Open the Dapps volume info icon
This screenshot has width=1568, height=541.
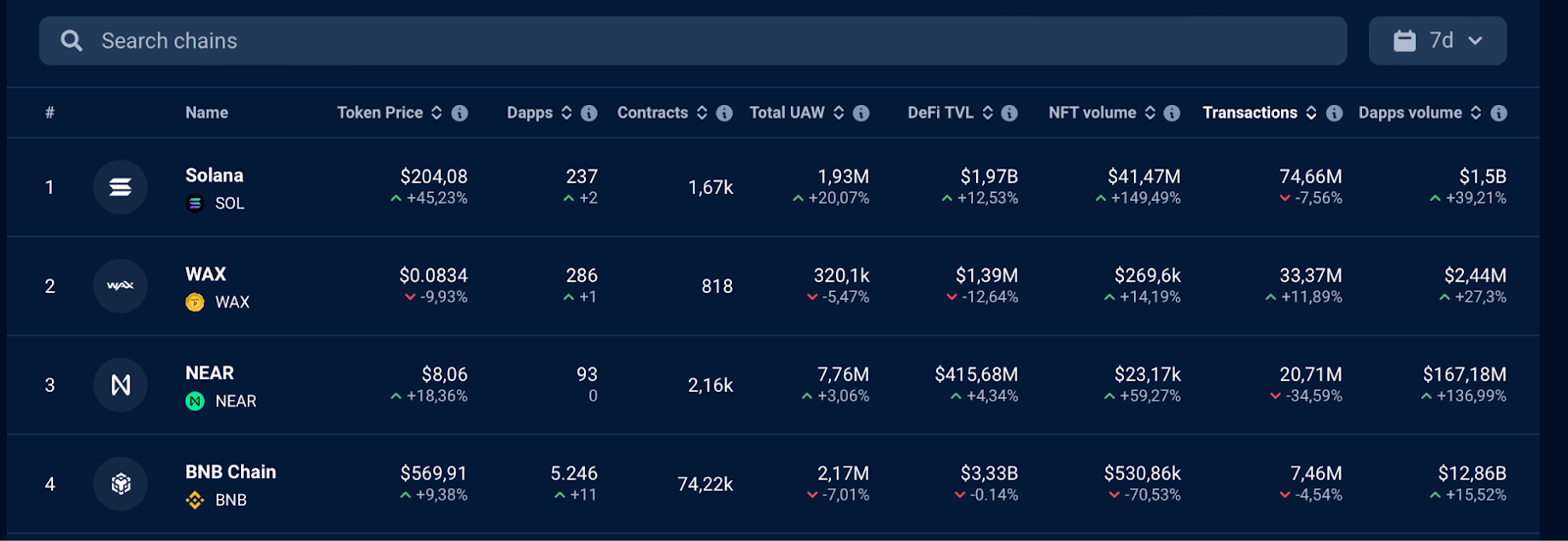pyautogui.click(x=1498, y=113)
